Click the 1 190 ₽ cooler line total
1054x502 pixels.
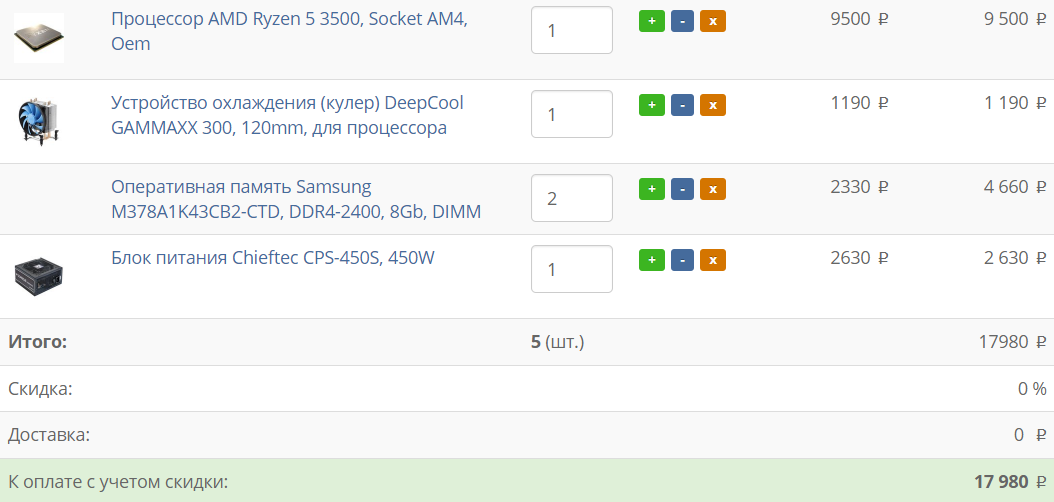click(x=1015, y=103)
